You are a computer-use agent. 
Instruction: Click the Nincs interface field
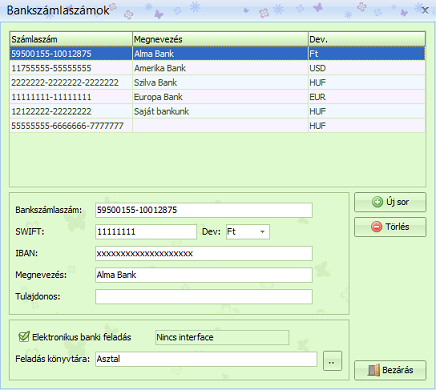(222, 337)
